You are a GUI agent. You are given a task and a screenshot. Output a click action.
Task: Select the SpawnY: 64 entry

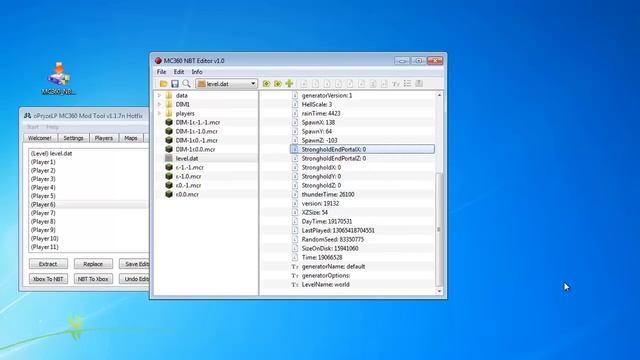(317, 131)
